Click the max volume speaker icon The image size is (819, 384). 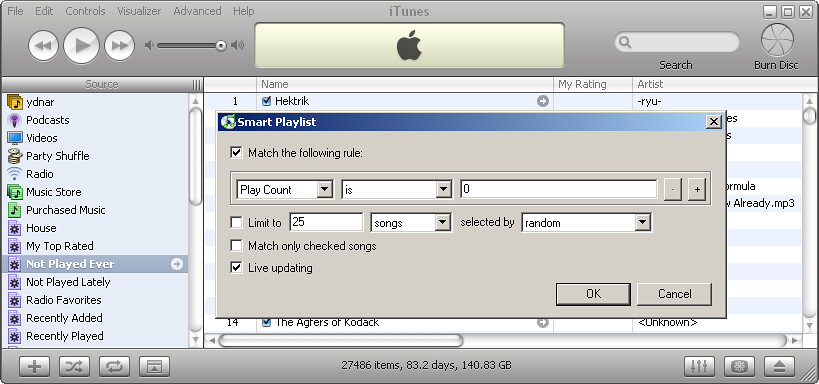point(238,45)
